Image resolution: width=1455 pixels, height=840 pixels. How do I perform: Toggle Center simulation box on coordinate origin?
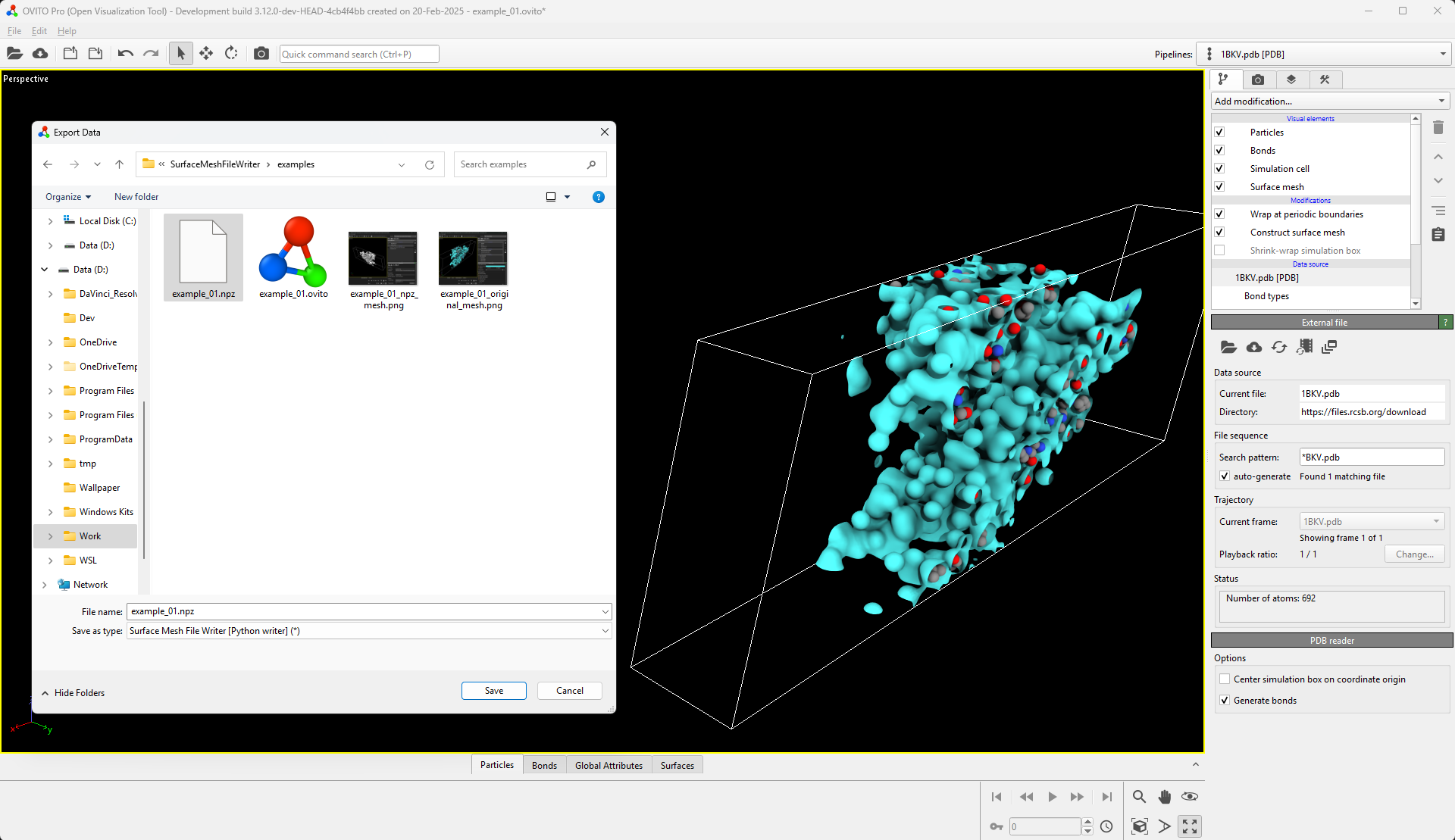[x=1225, y=679]
